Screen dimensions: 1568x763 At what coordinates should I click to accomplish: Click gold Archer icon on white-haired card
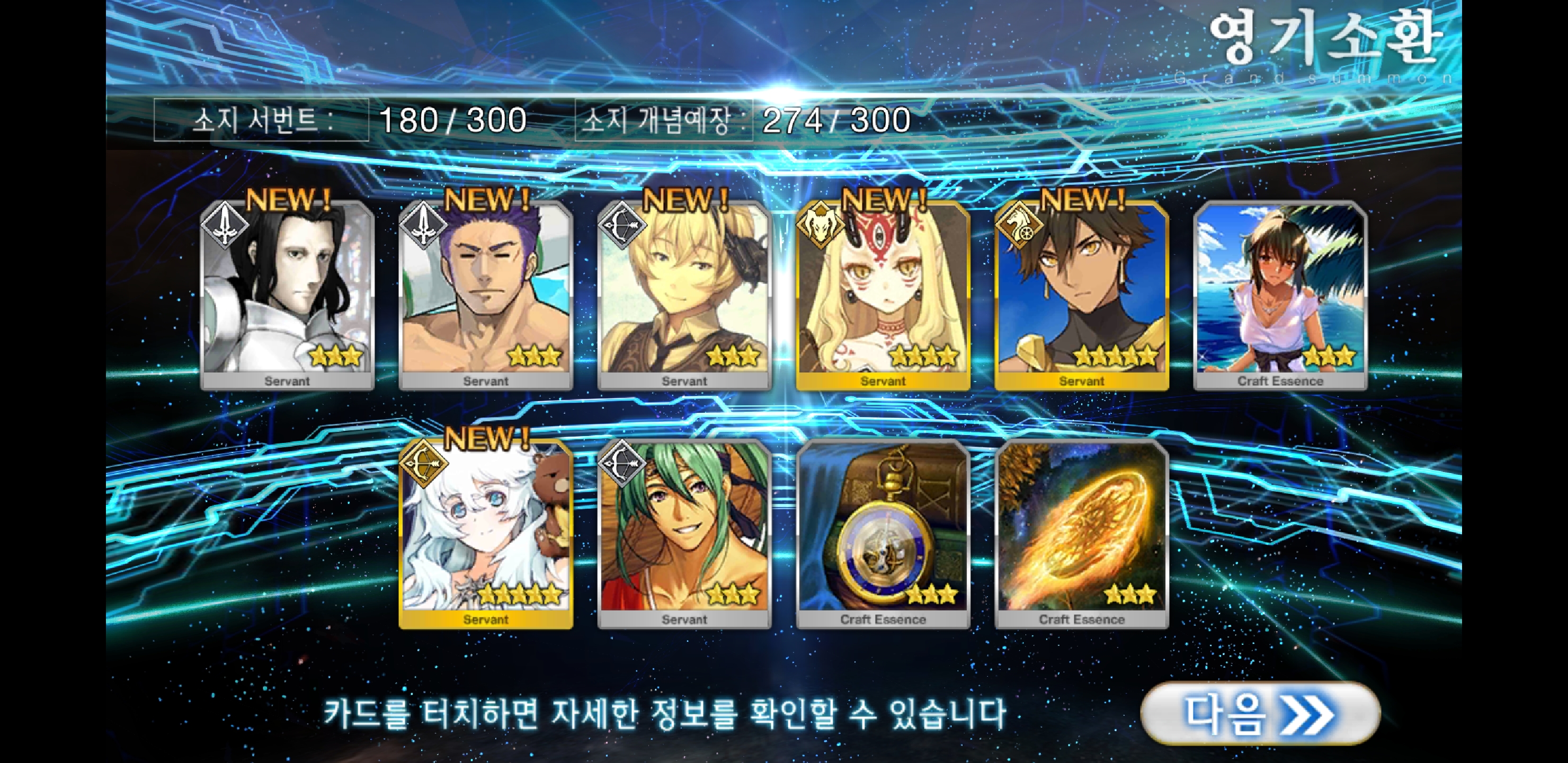423,464
